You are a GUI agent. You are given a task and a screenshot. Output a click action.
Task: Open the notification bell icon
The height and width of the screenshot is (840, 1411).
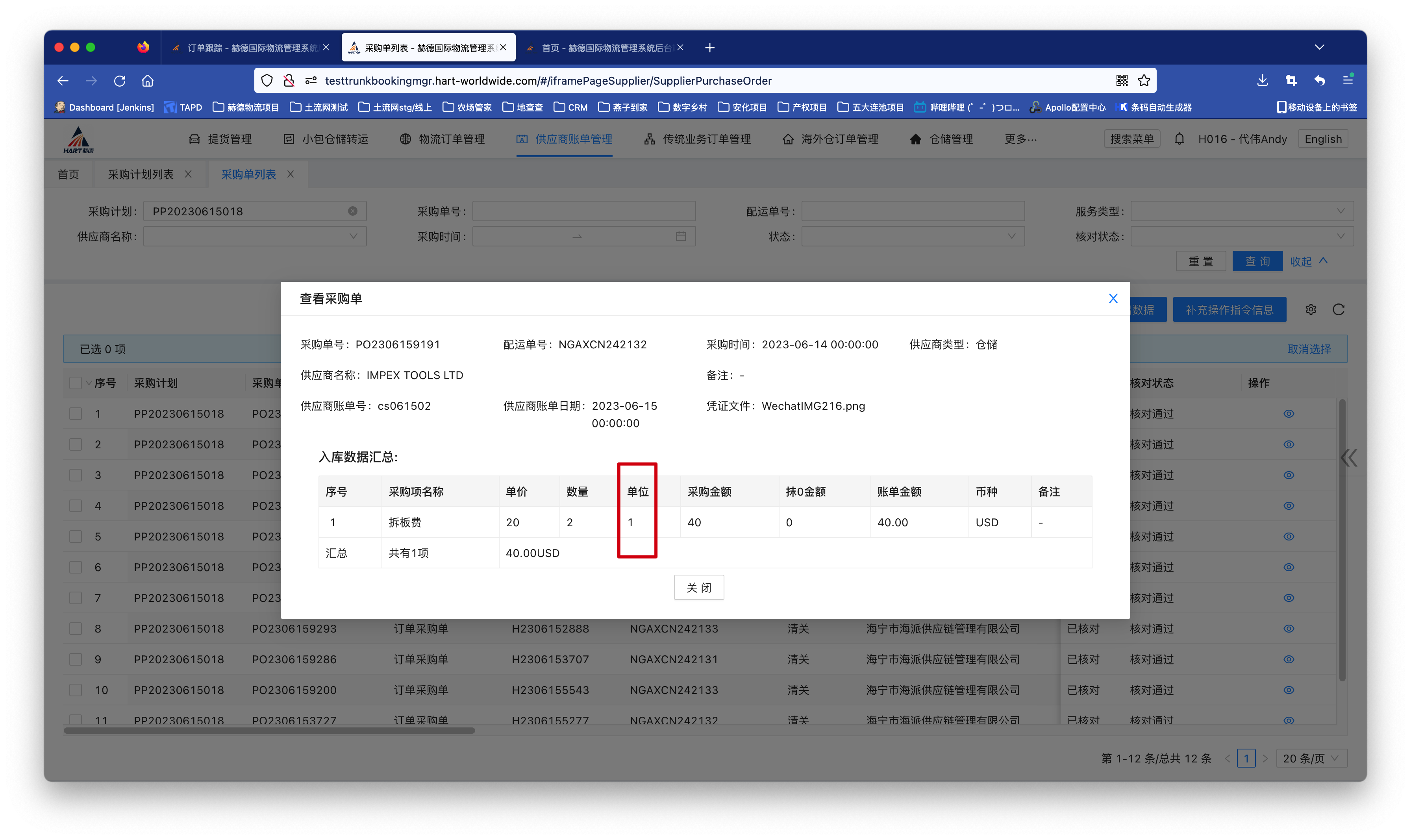1179,139
